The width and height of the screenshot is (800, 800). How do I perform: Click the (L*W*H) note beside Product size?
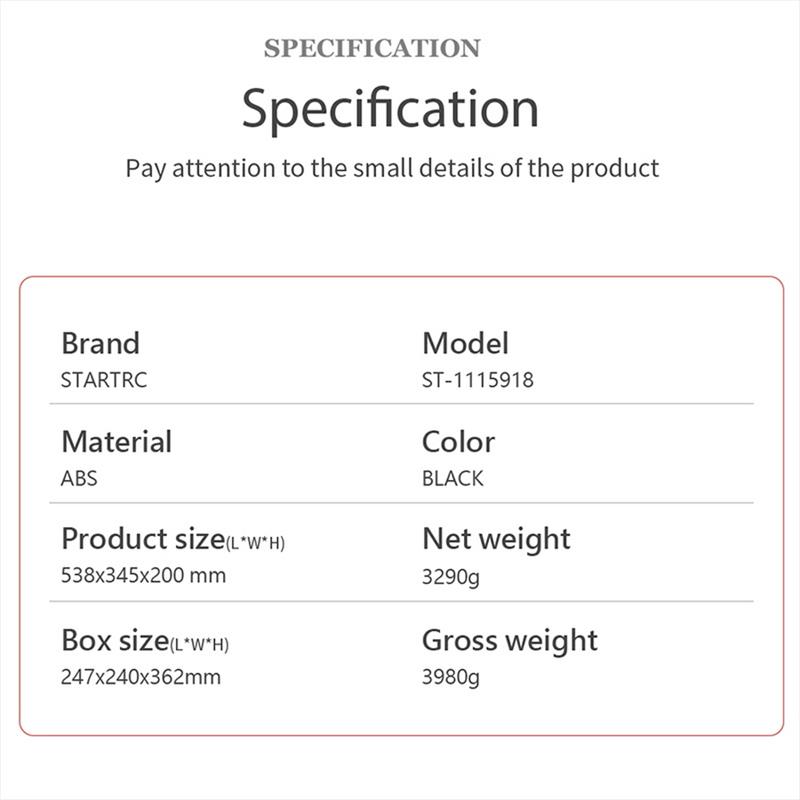pyautogui.click(x=256, y=543)
